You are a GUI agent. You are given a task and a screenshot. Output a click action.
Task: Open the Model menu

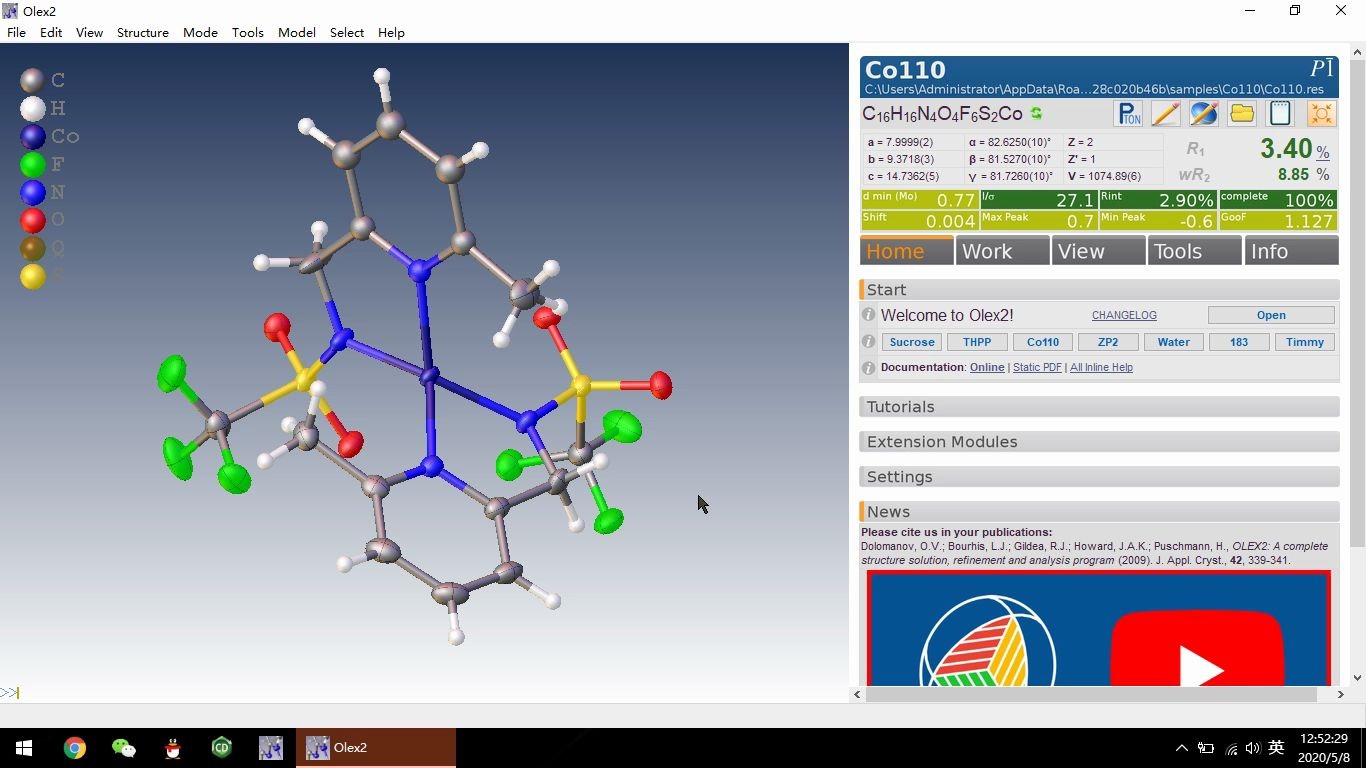(297, 32)
